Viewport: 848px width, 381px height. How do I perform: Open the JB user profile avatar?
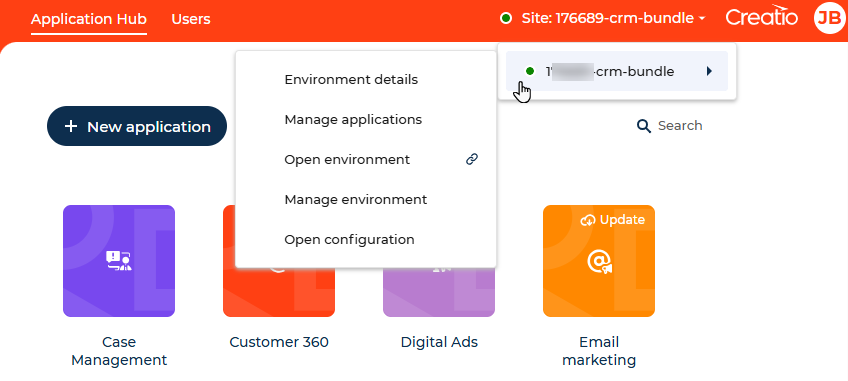(x=830, y=18)
